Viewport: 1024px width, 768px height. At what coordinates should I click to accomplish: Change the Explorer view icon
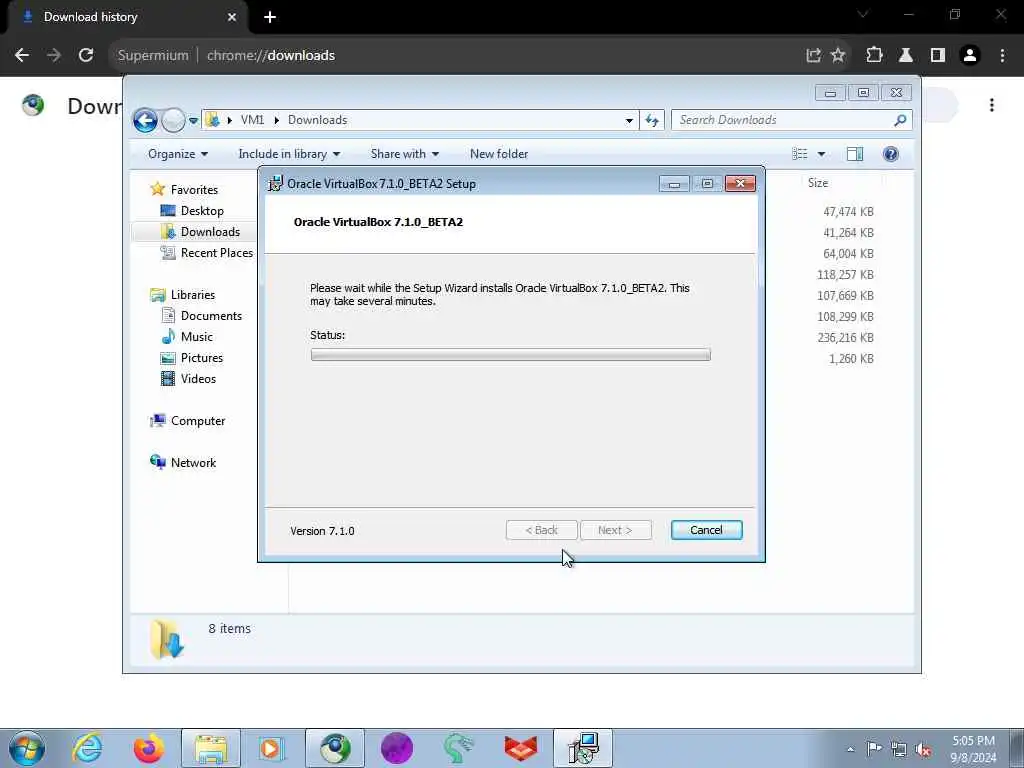click(799, 154)
